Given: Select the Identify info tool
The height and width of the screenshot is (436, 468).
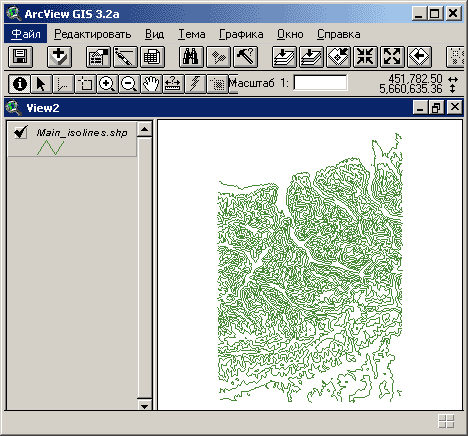Looking at the screenshot, I should (19, 84).
